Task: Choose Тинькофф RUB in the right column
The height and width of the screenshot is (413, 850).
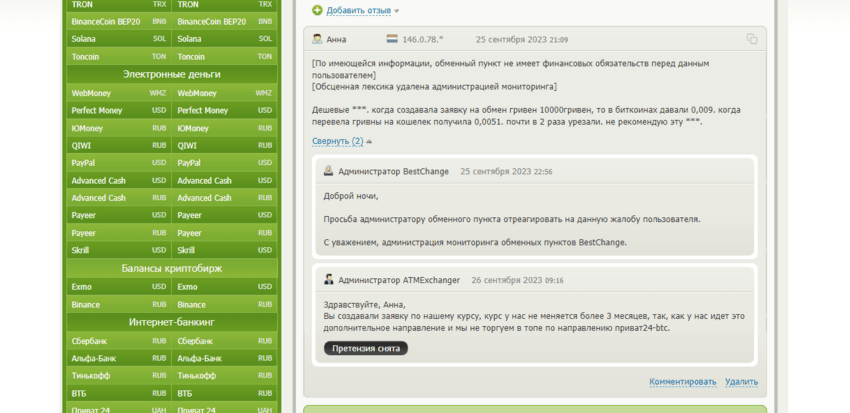Action: tap(224, 376)
